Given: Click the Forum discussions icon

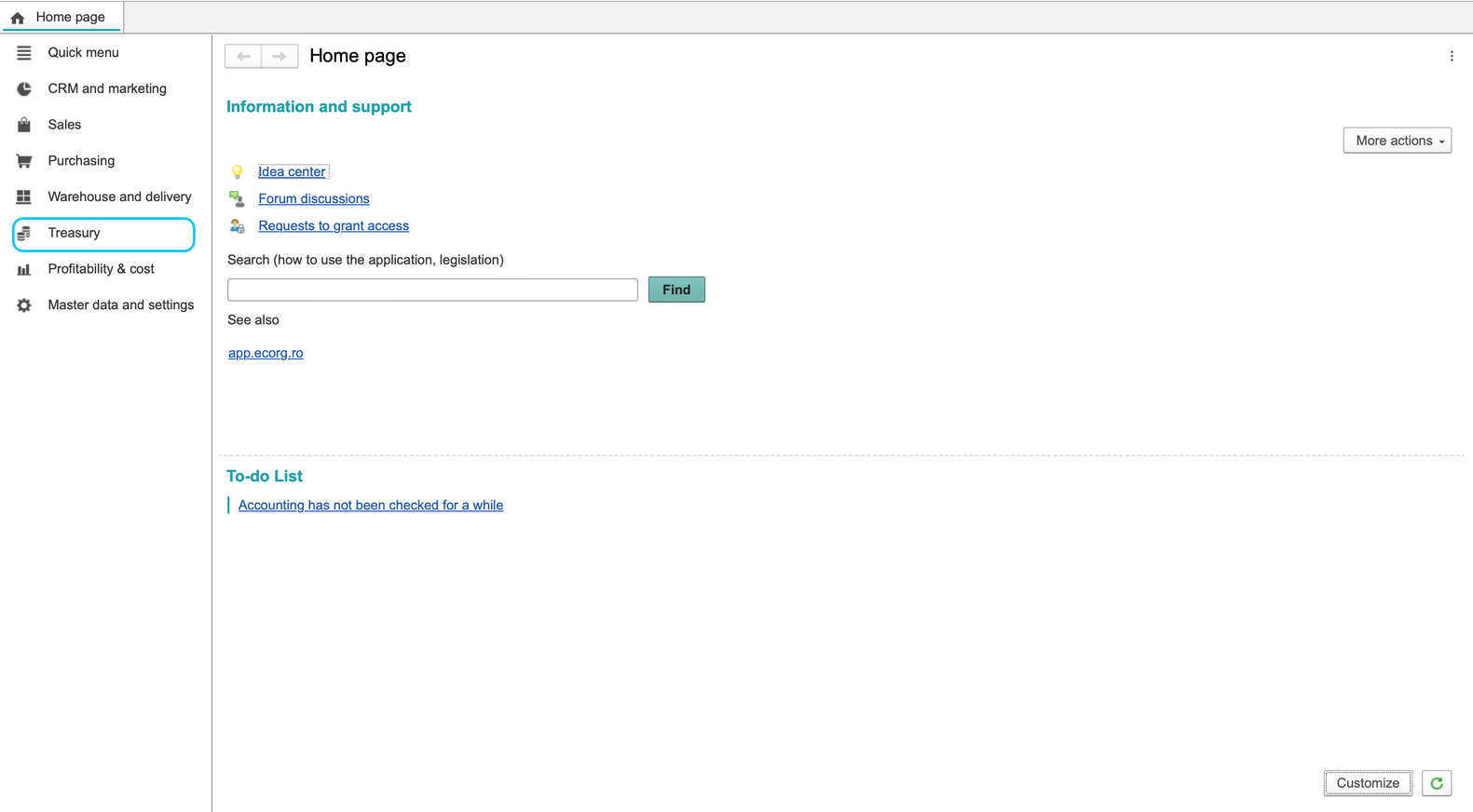Looking at the screenshot, I should click(238, 198).
